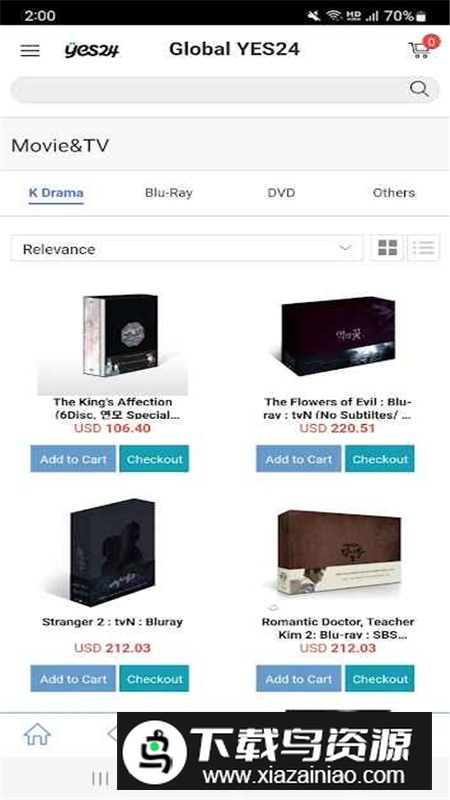Open the hamburger menu
The image size is (450, 800).
coord(30,50)
